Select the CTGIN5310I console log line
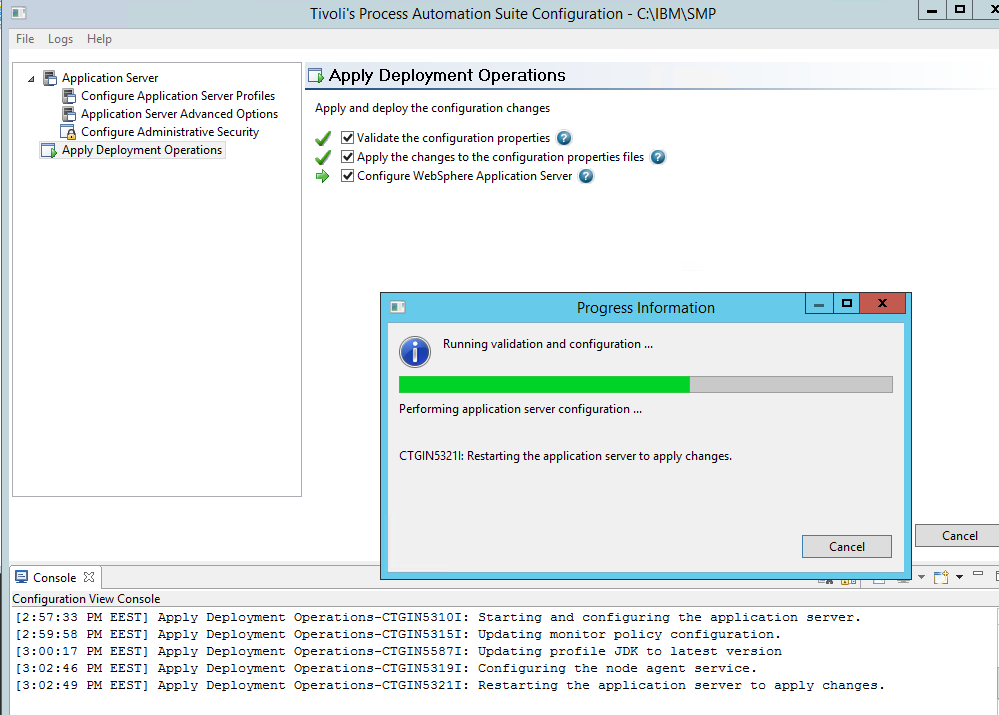 pos(438,618)
